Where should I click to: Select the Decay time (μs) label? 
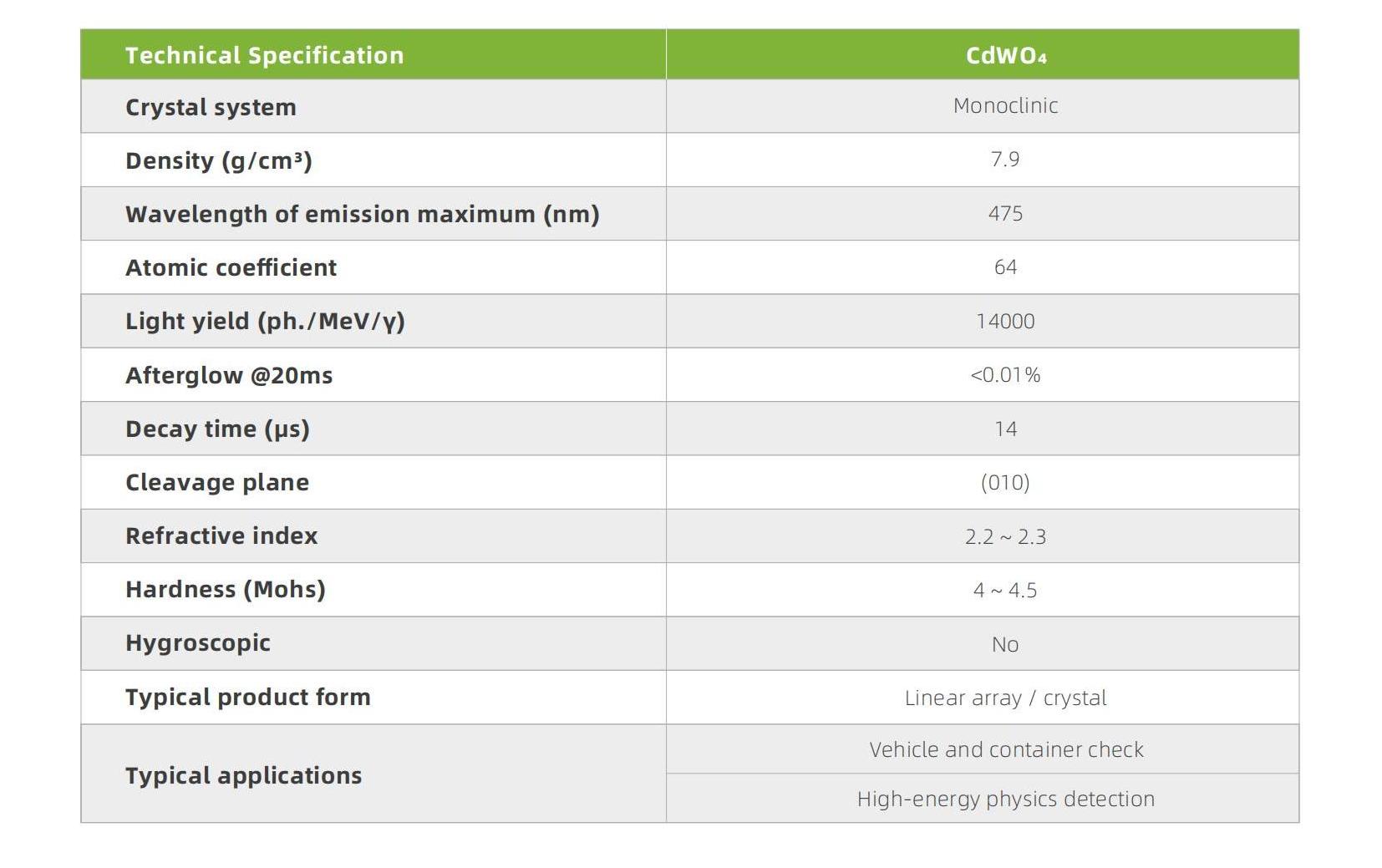tap(217, 429)
